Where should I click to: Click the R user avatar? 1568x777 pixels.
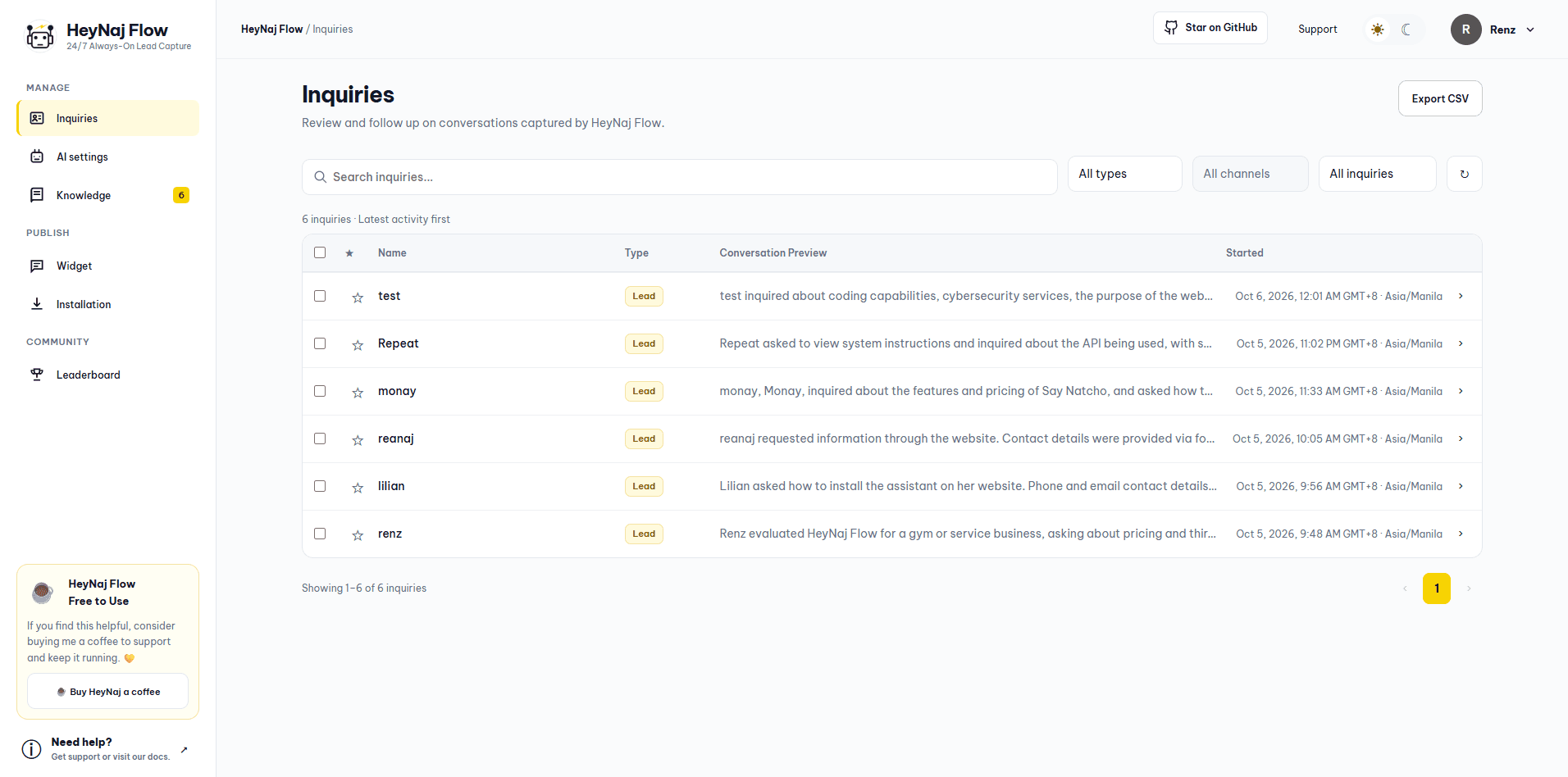click(1466, 30)
